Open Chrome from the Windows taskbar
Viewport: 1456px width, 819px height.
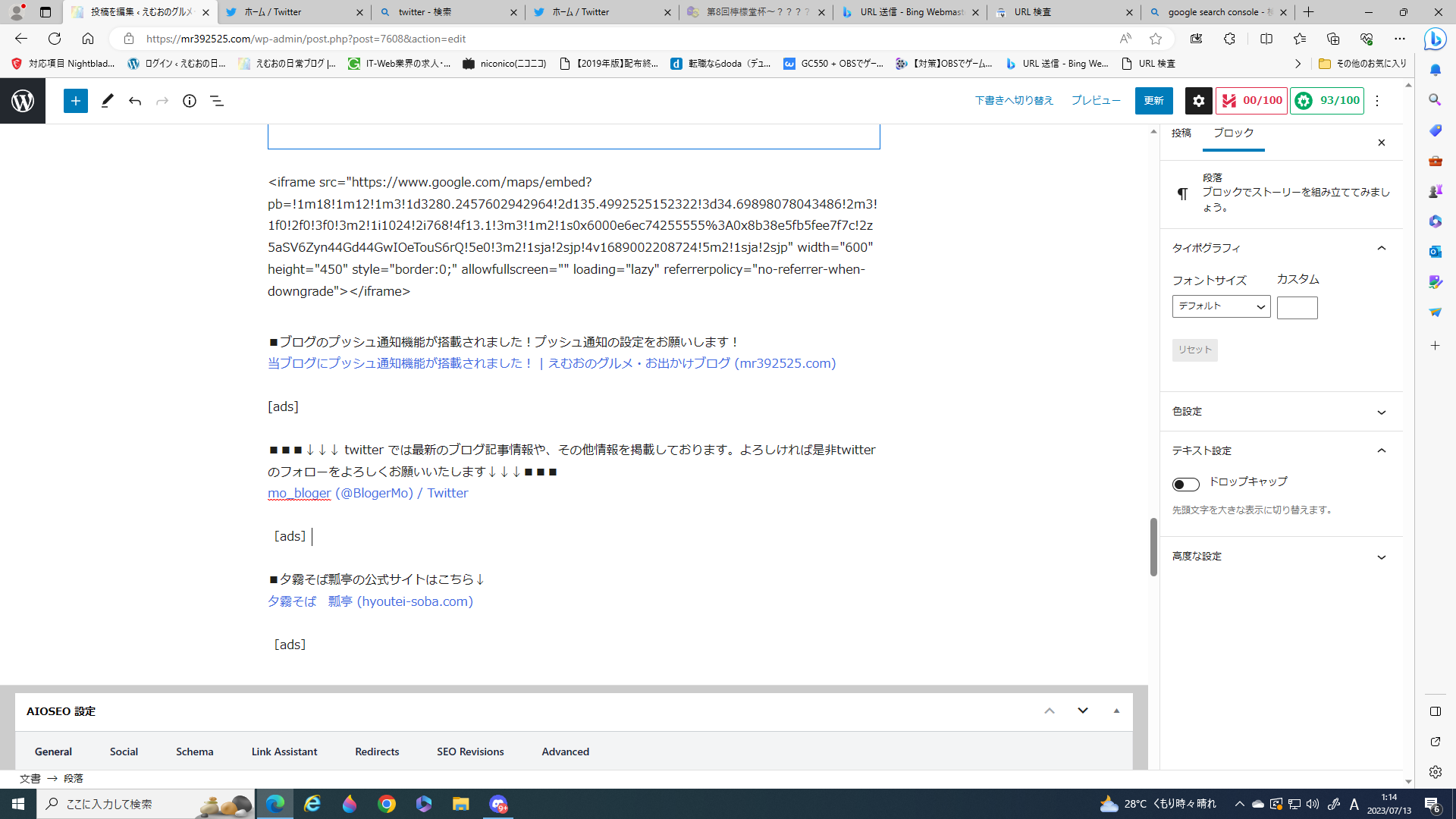click(387, 804)
